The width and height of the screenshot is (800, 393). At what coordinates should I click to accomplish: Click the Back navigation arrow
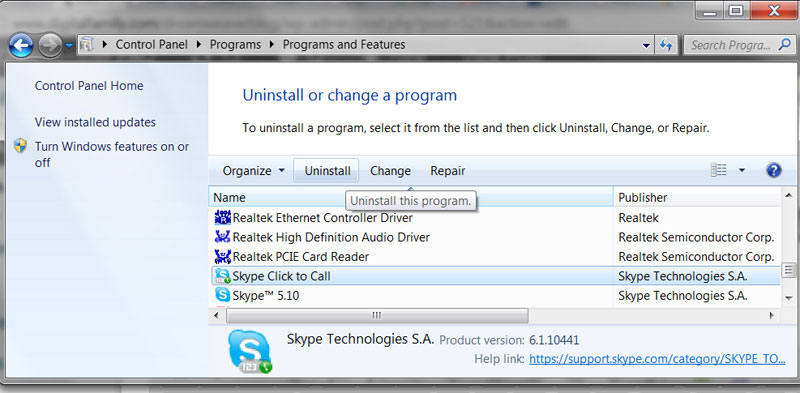tap(21, 46)
